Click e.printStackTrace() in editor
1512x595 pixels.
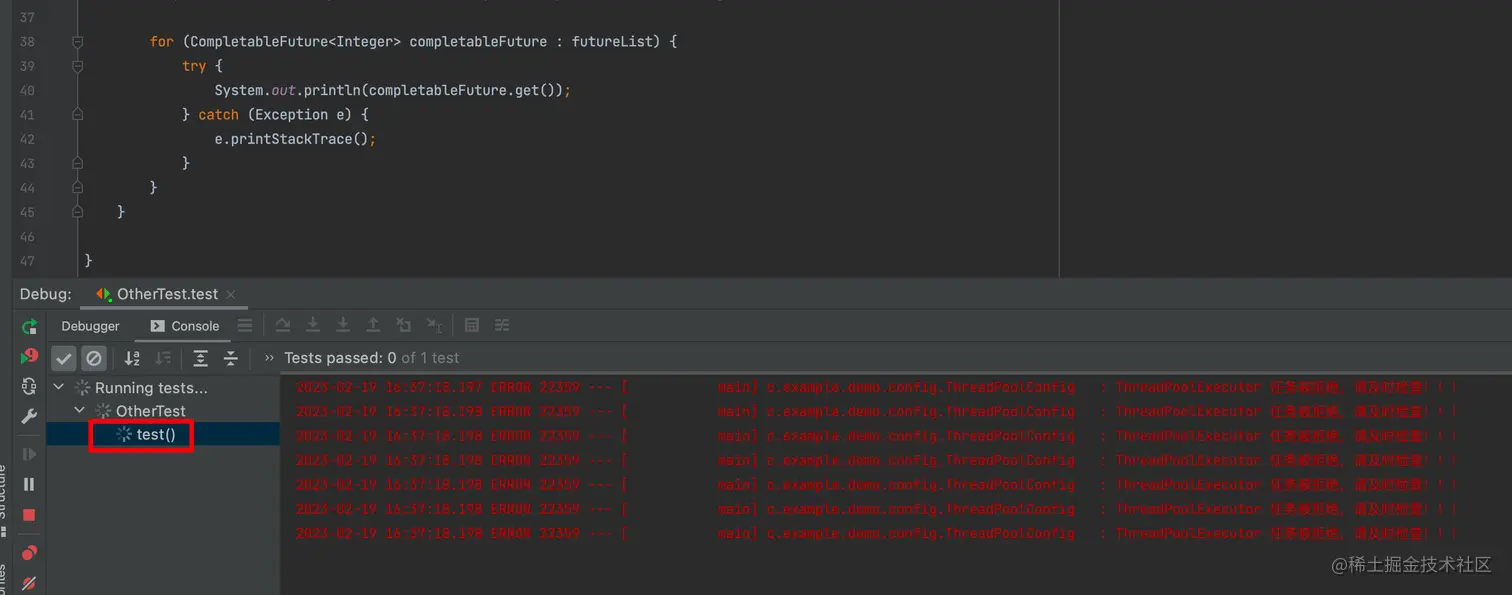coord(291,139)
